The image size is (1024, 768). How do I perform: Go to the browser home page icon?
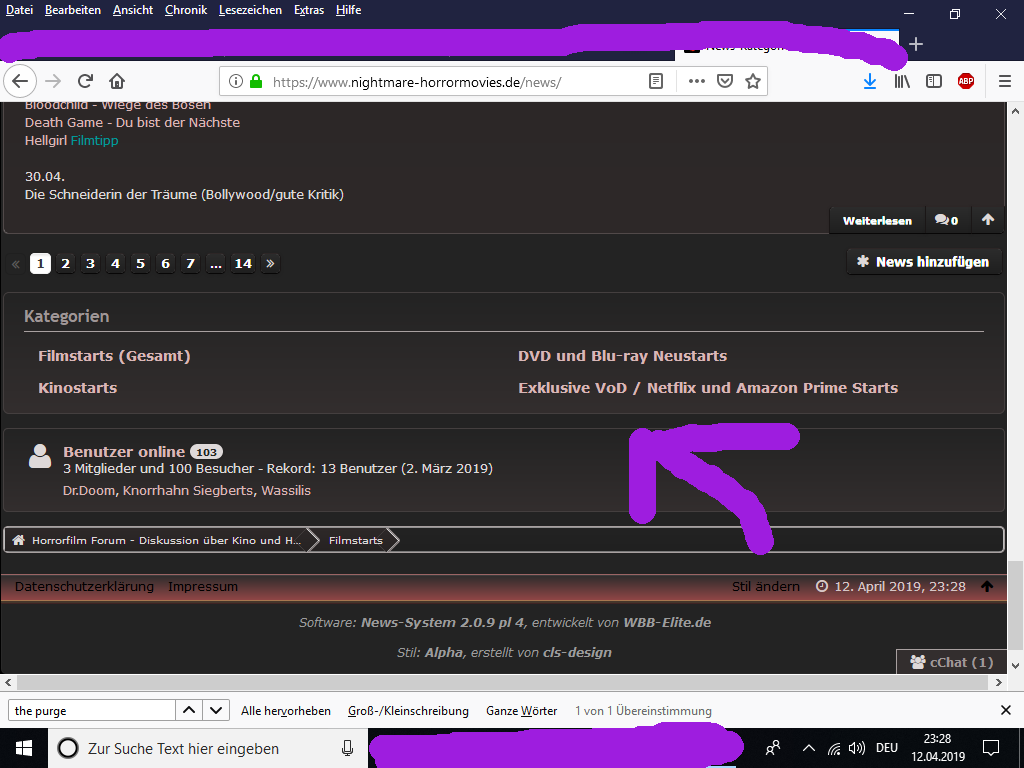[x=117, y=81]
